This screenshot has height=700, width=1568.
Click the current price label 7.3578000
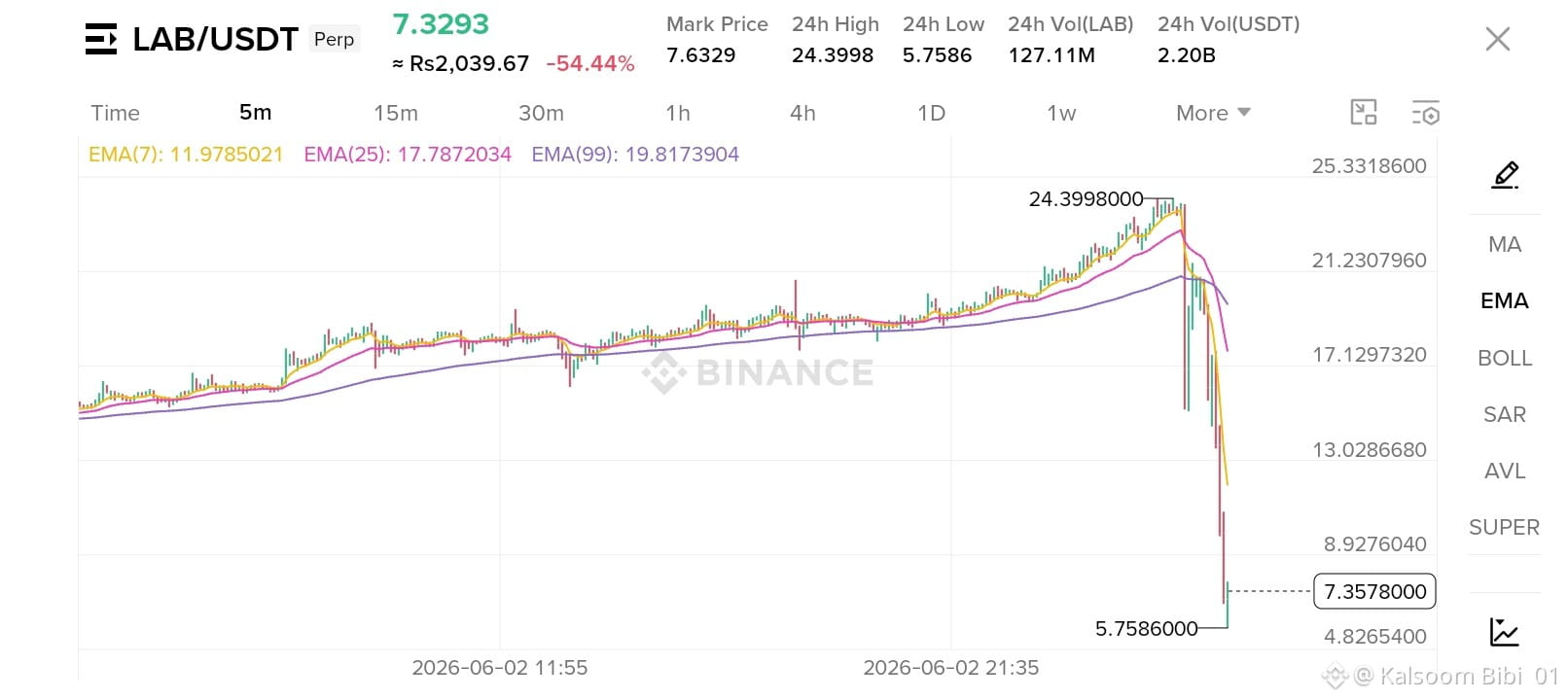(x=1374, y=591)
